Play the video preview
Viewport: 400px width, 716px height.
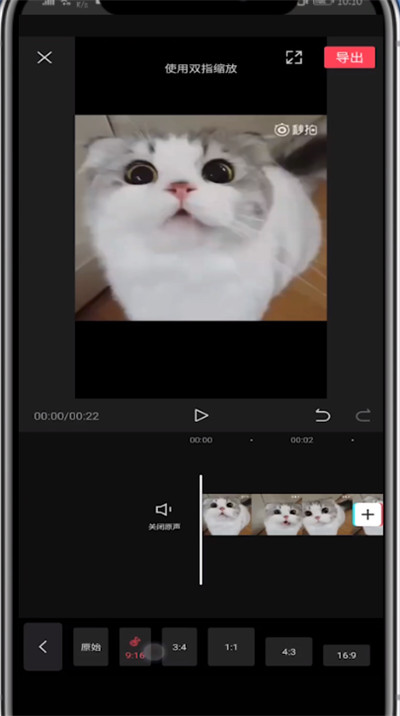[201, 415]
